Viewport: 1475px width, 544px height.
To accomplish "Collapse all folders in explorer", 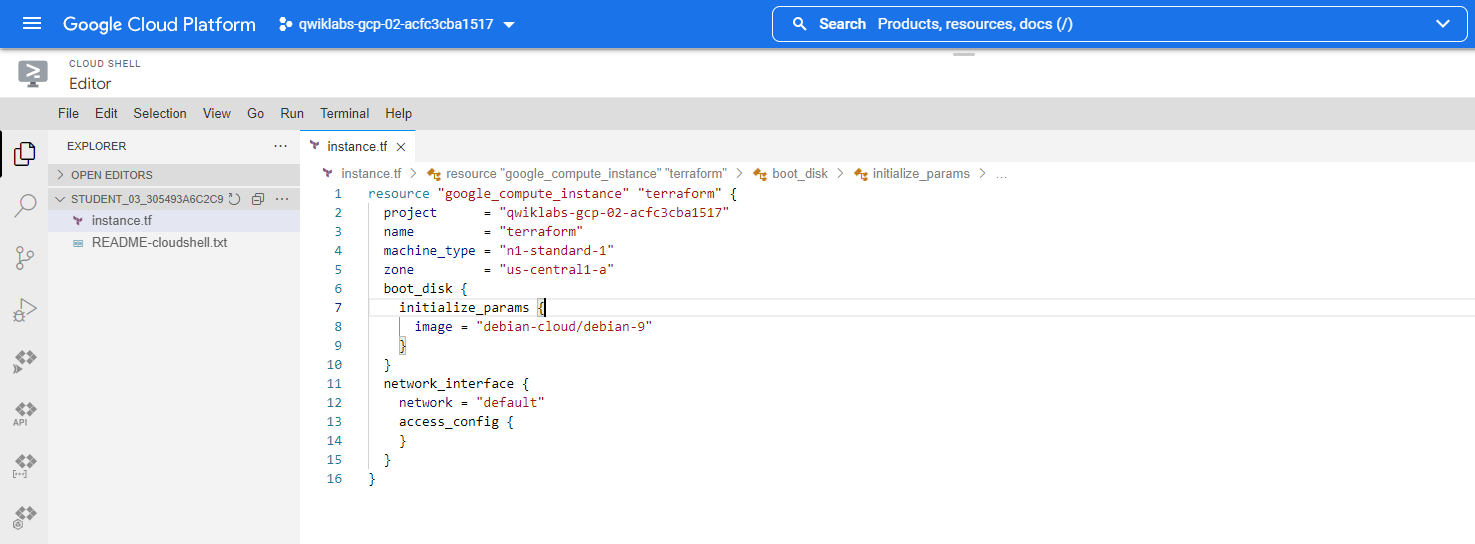I will [x=258, y=199].
